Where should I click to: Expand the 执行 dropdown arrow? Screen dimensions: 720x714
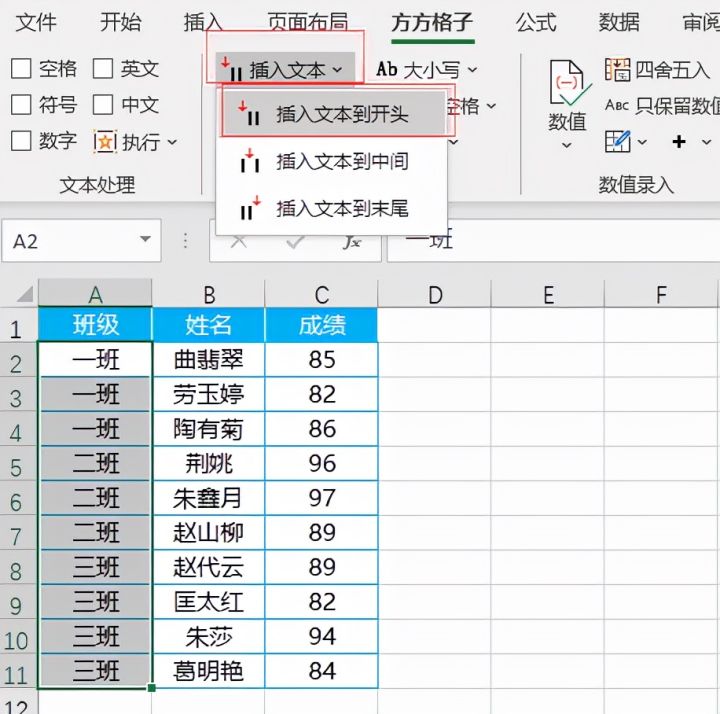pos(172,142)
